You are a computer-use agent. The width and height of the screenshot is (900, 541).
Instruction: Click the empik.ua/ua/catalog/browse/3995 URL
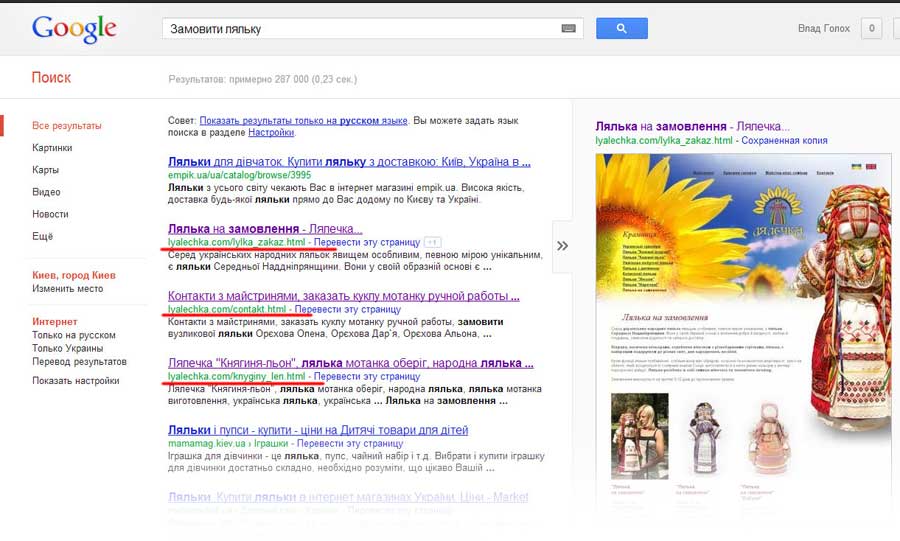point(239,175)
